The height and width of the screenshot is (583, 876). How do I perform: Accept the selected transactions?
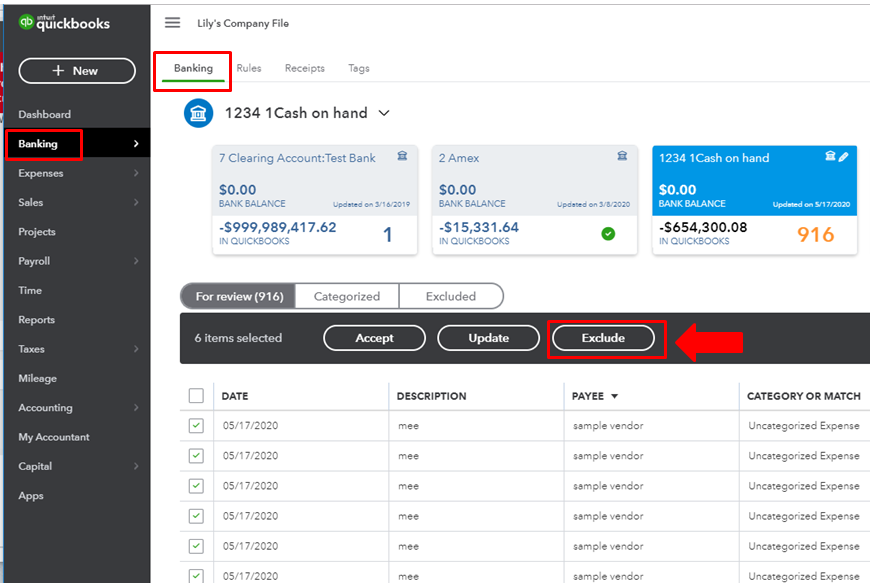[x=374, y=338]
